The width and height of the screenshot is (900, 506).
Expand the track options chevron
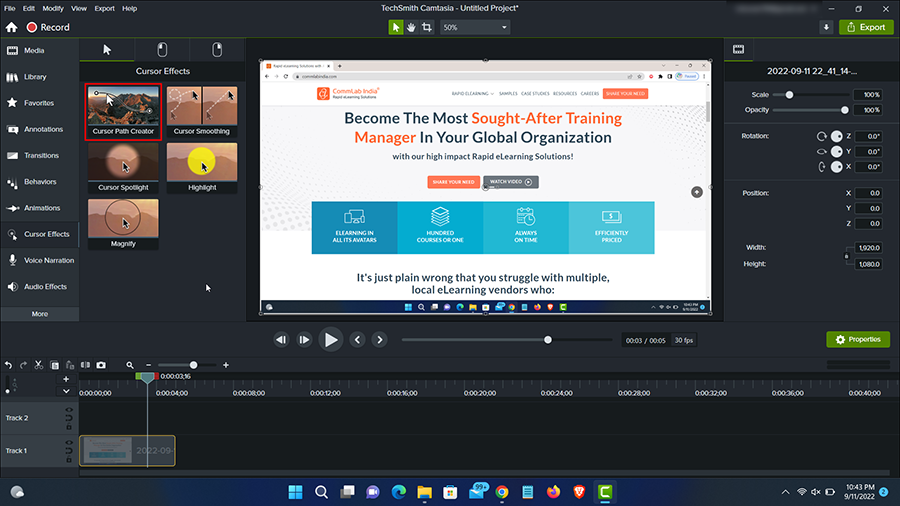pyautogui.click(x=66, y=391)
